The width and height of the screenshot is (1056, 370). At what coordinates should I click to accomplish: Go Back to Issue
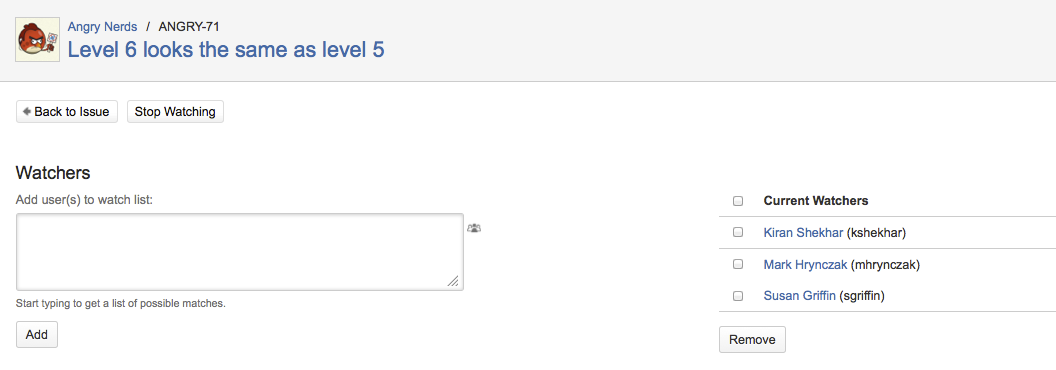(67, 112)
